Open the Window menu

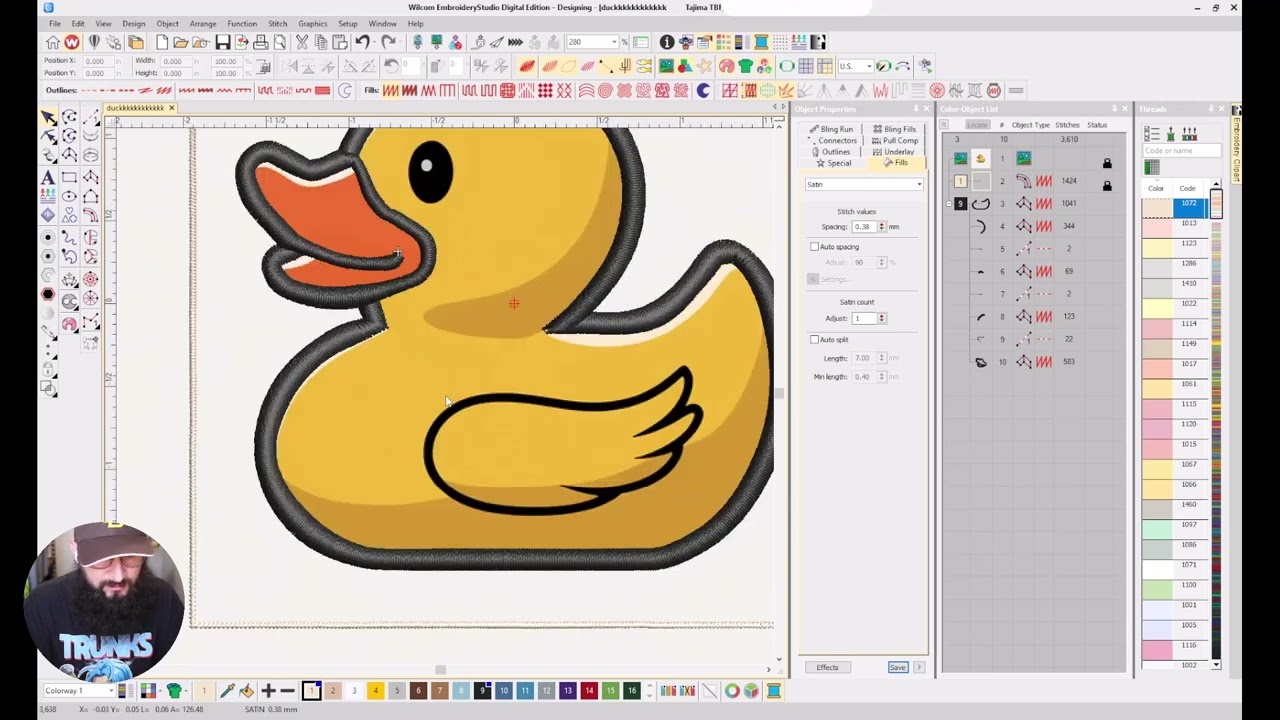[382, 23]
